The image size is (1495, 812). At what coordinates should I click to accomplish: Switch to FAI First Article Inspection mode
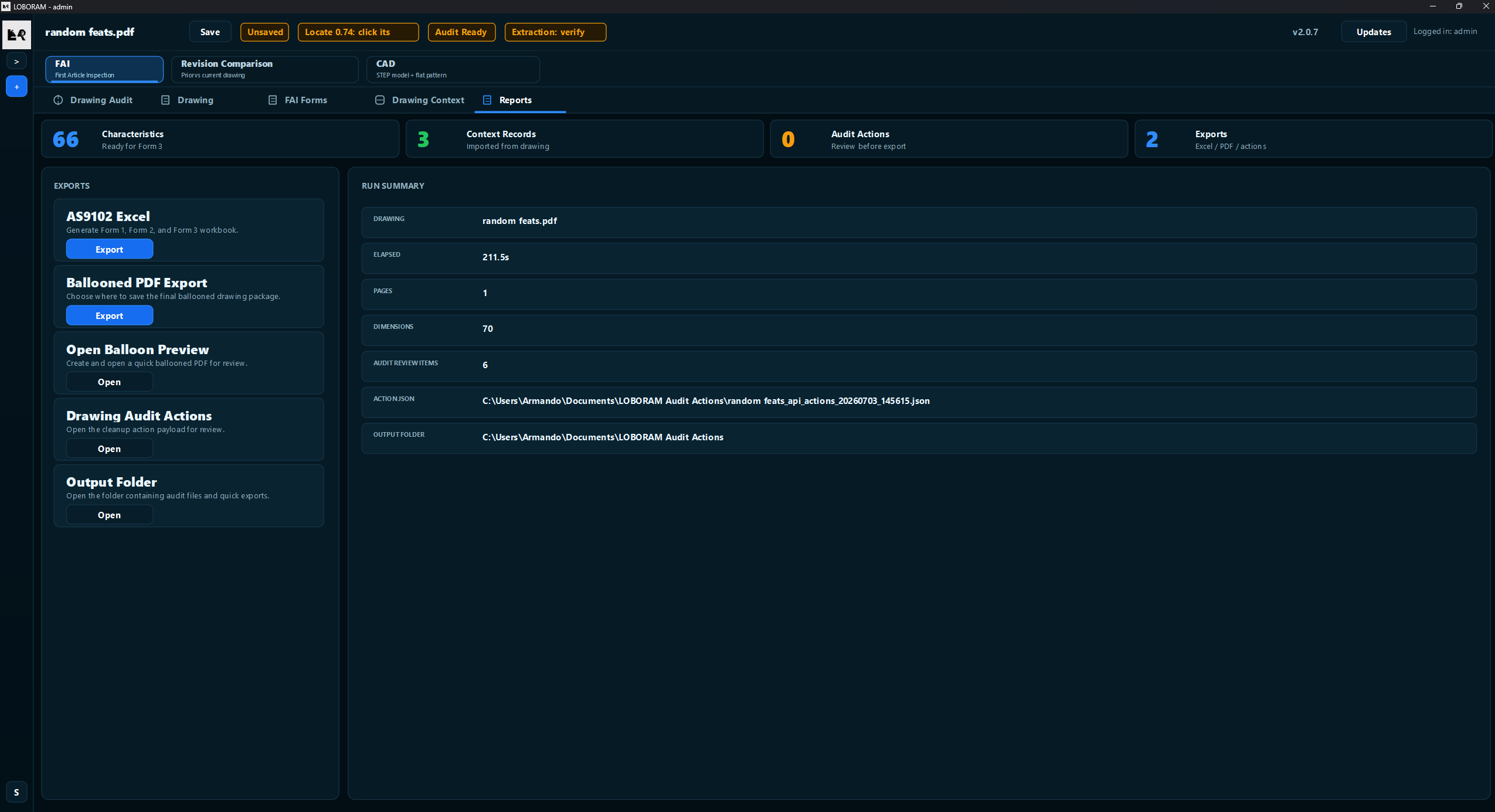[x=104, y=69]
